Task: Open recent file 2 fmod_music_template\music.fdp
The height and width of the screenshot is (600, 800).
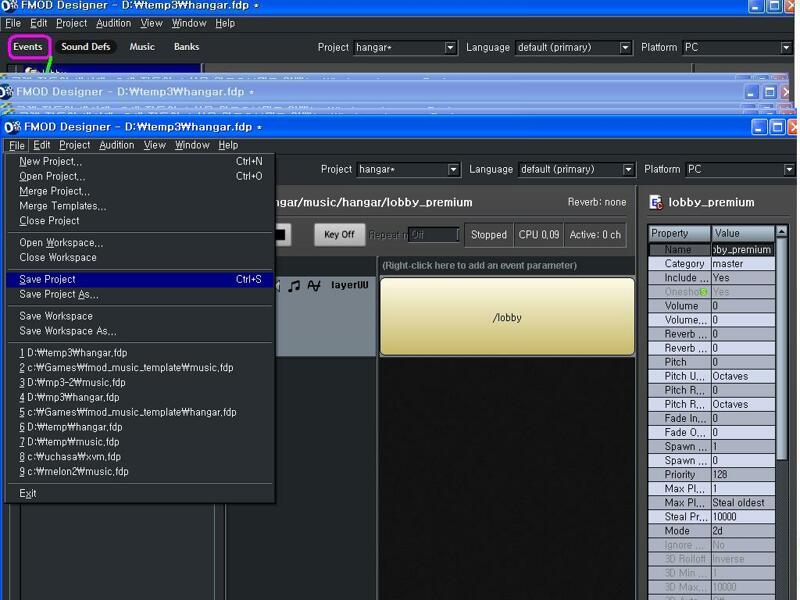Action: tap(140, 368)
